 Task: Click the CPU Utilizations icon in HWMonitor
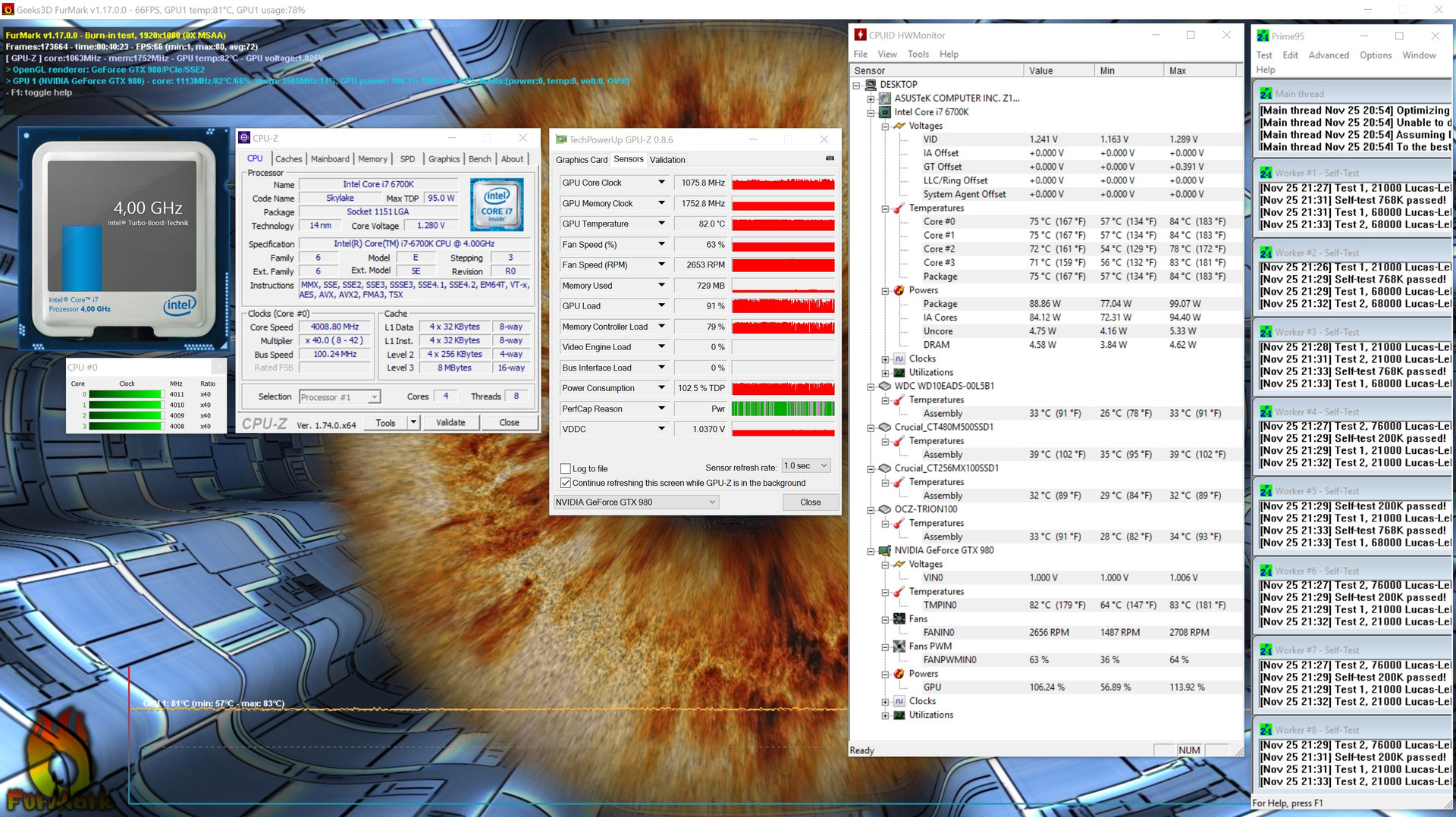pyautogui.click(x=899, y=373)
